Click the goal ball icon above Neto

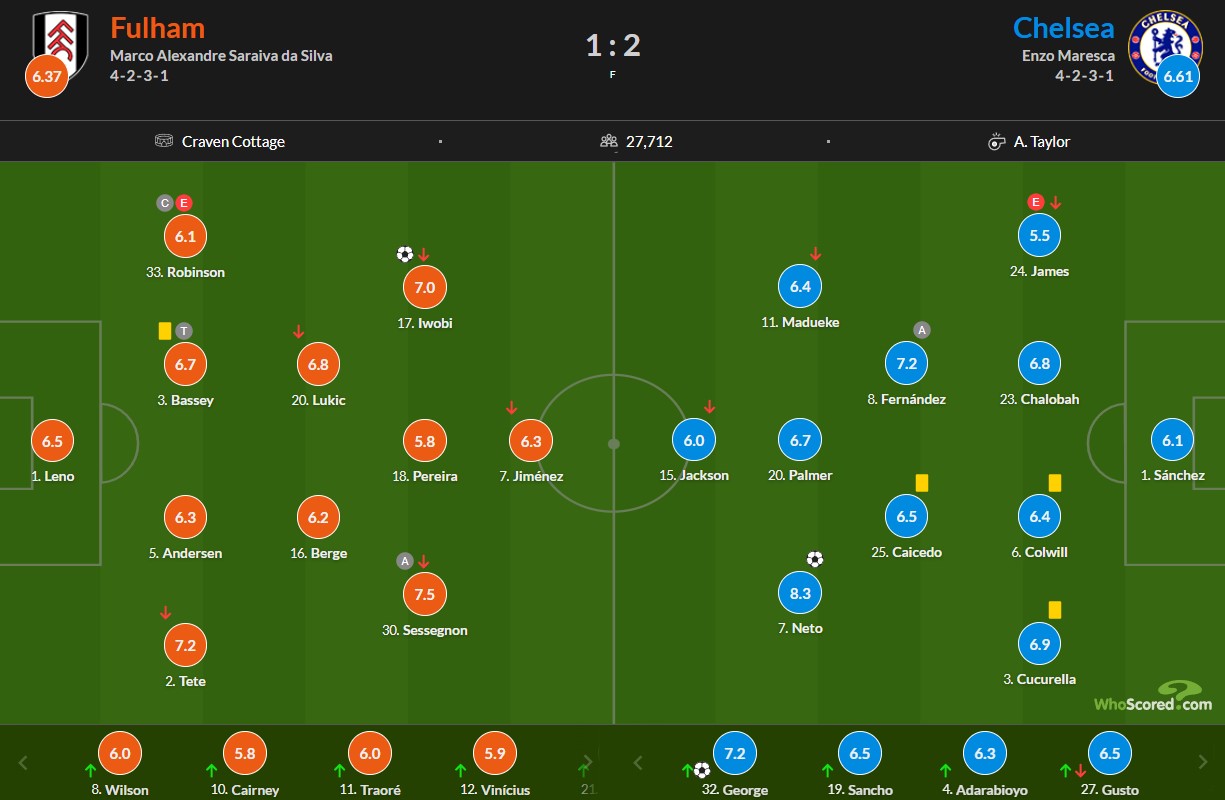click(815, 559)
